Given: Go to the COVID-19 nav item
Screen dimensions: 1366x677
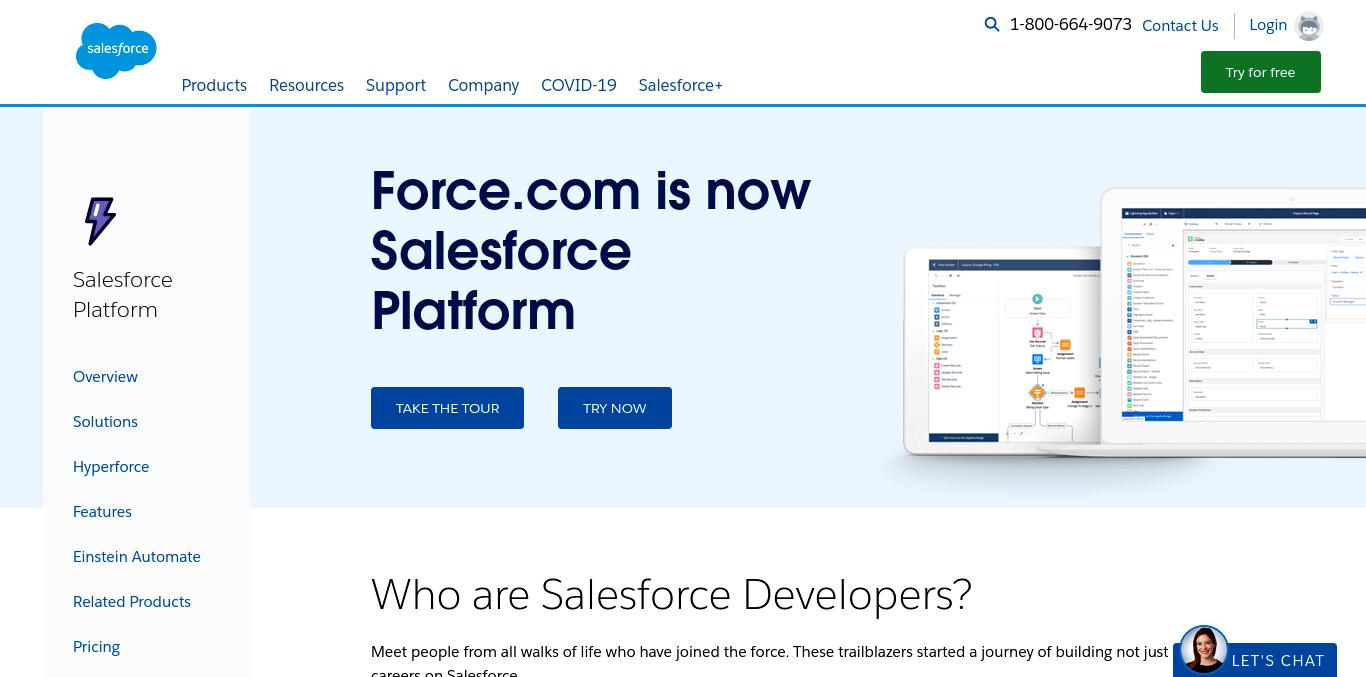Looking at the screenshot, I should point(579,85).
